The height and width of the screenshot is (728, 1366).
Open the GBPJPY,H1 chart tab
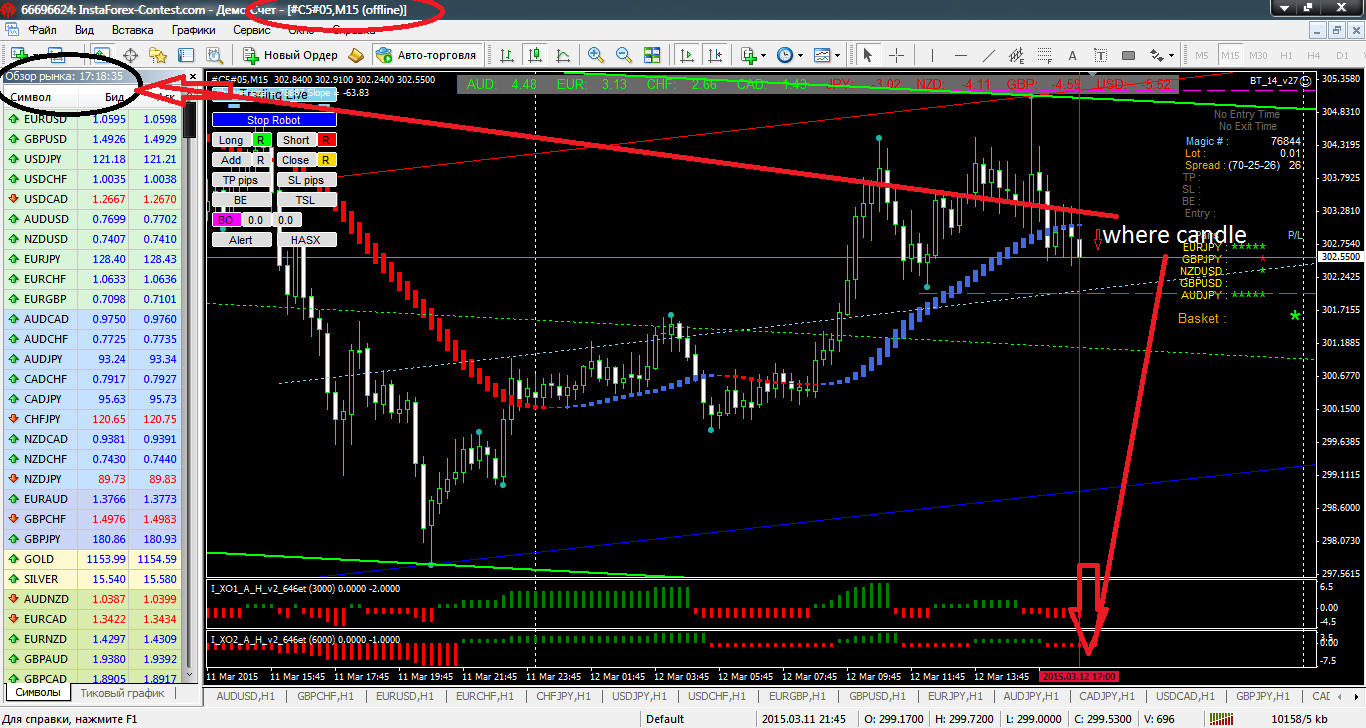click(x=1264, y=696)
